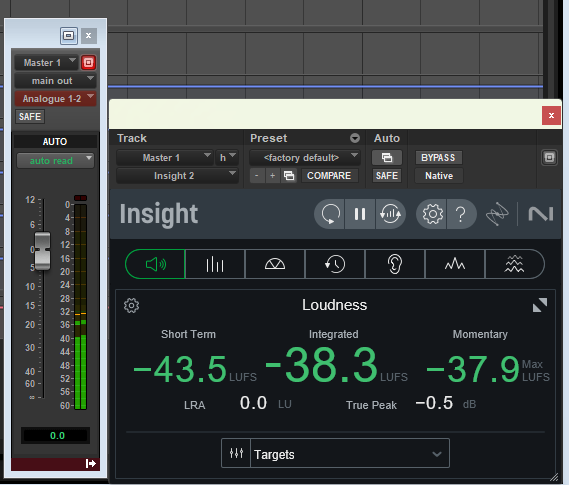Click the True Peak -0.5 value
The image size is (569, 485).
[x=434, y=403]
